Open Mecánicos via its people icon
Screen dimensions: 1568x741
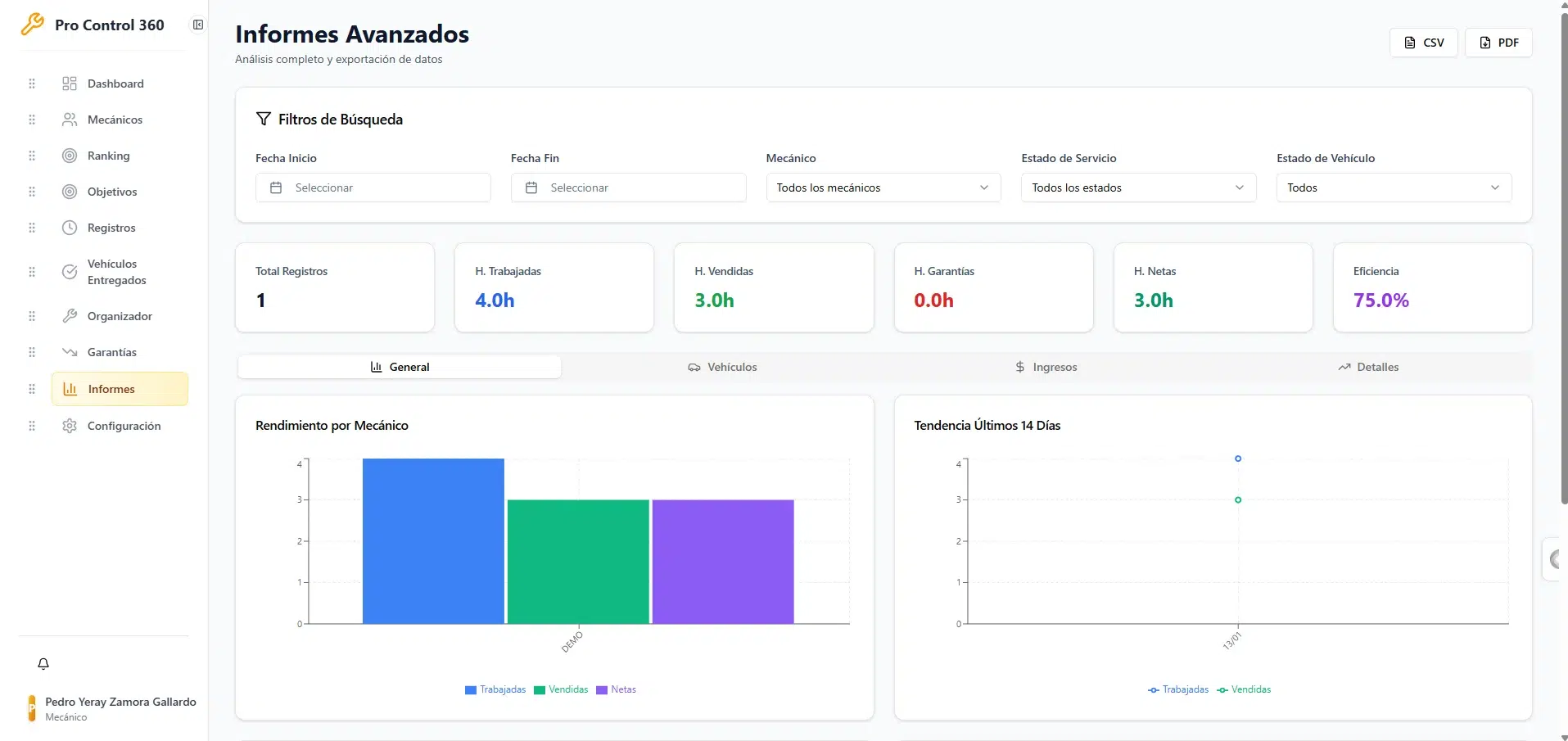click(x=70, y=120)
